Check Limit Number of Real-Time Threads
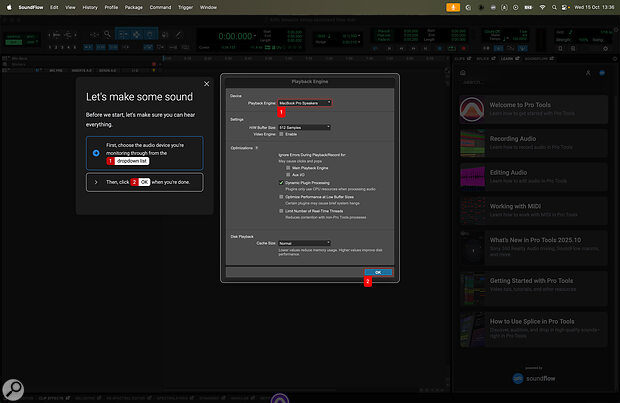Viewport: 620px width, 403px height. tap(281, 211)
